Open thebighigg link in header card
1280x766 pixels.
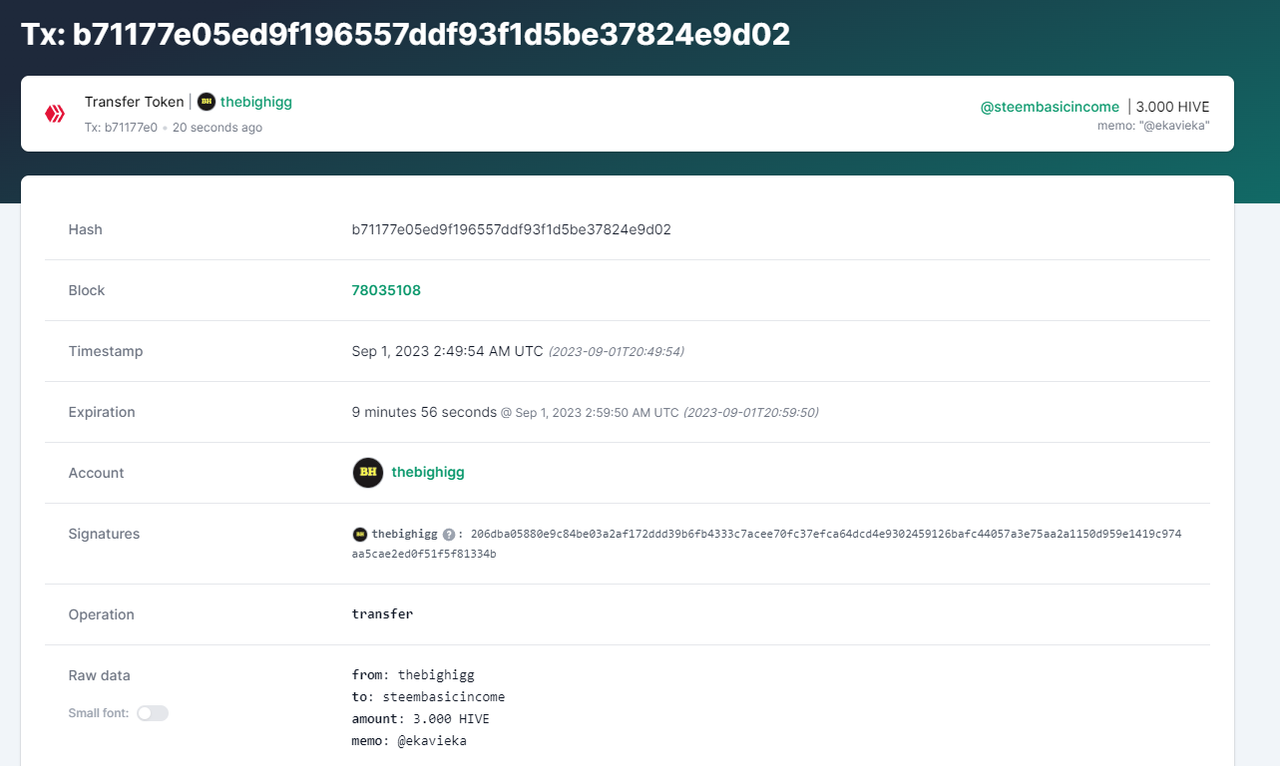point(256,102)
